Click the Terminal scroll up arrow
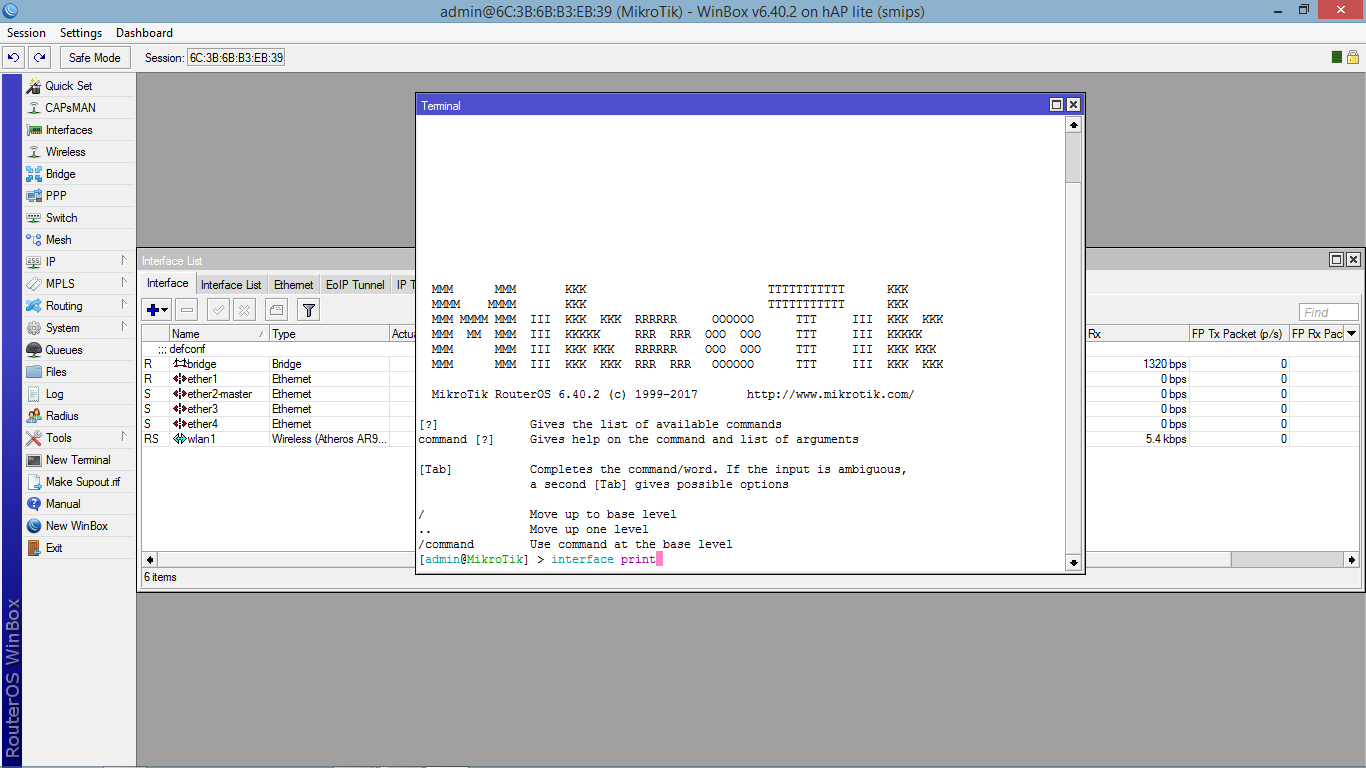The image size is (1366, 768). (x=1074, y=126)
